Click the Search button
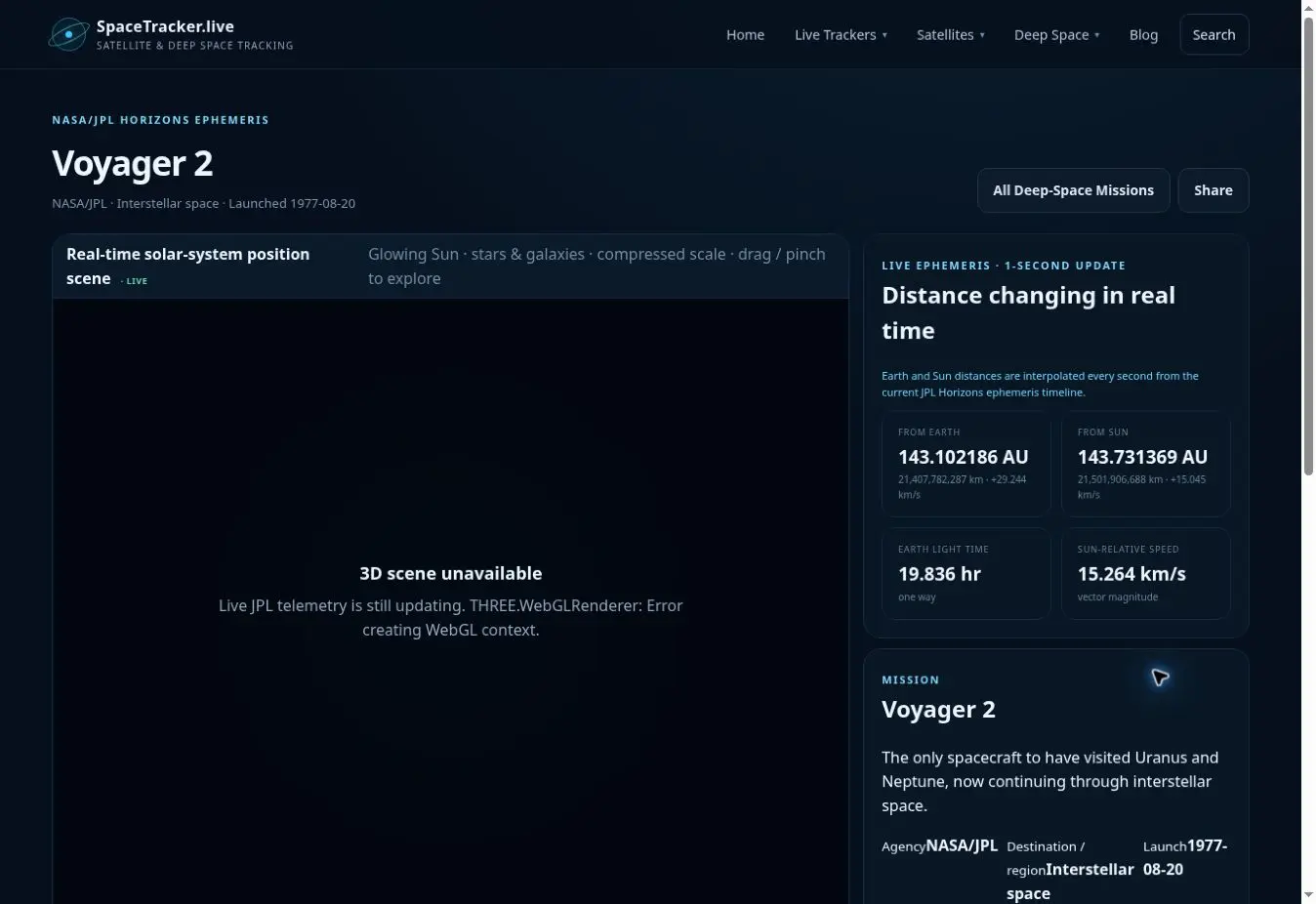This screenshot has height=904, width=1316. click(x=1213, y=34)
